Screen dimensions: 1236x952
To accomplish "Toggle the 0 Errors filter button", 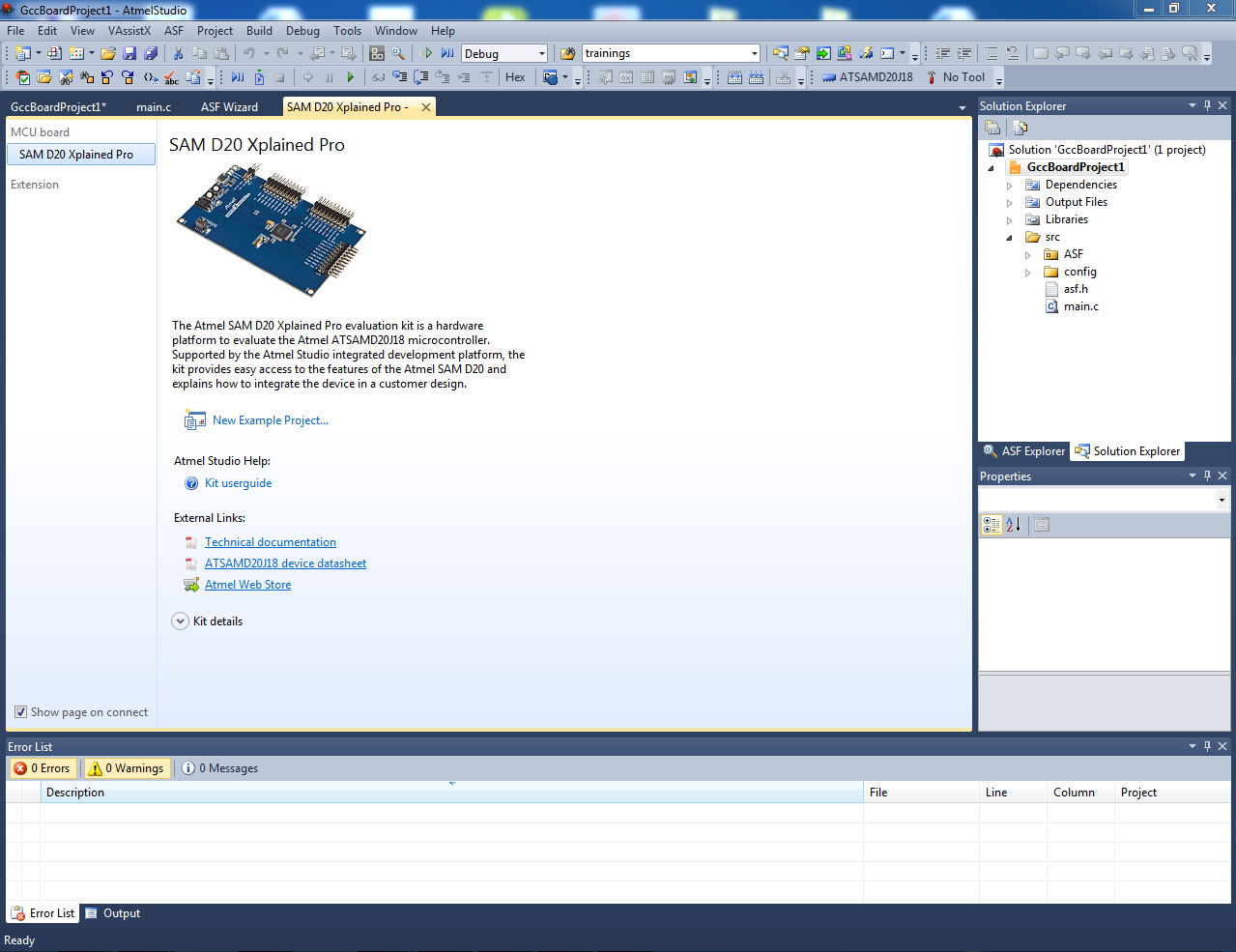I will 42,768.
